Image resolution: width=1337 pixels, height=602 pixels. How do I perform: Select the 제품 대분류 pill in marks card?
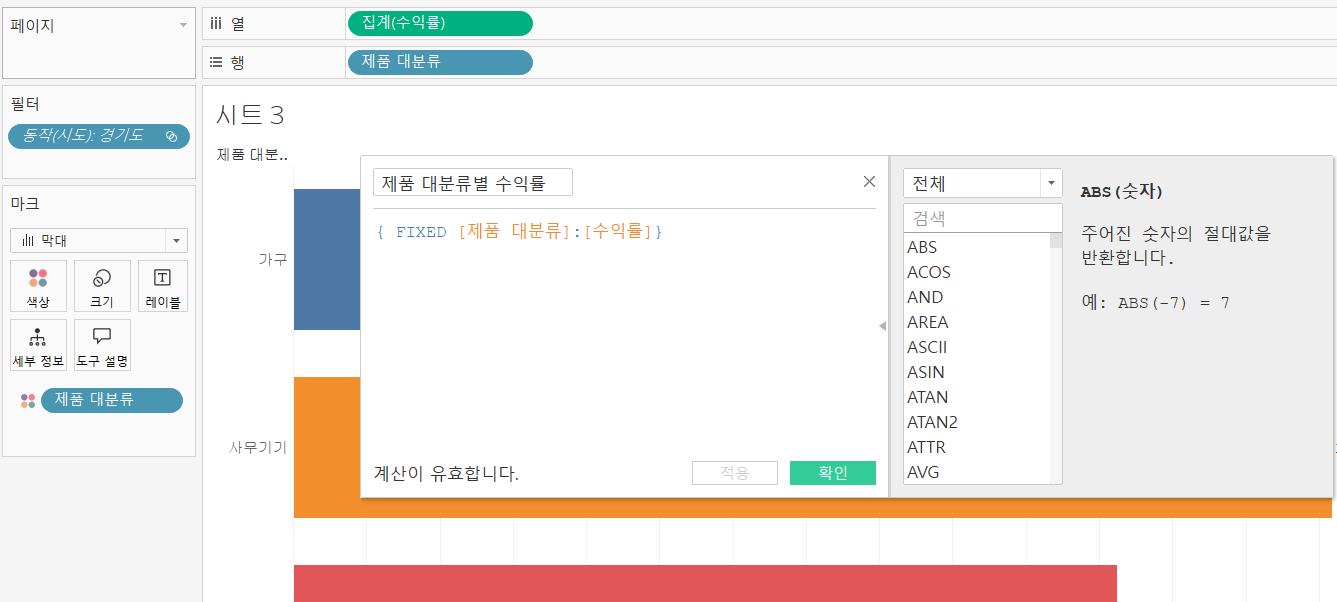[x=112, y=400]
